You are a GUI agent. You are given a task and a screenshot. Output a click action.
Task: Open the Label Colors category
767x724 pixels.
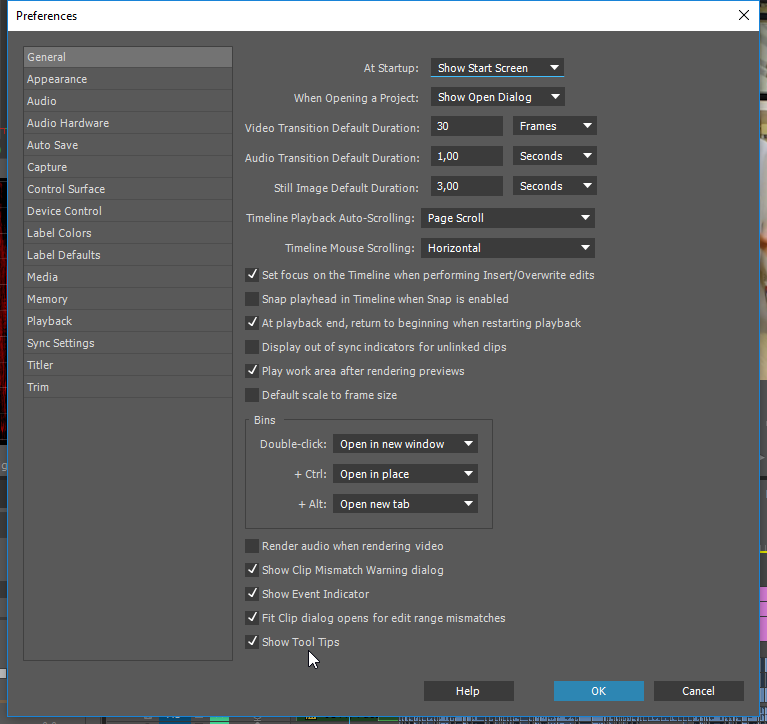pyautogui.click(x=128, y=233)
